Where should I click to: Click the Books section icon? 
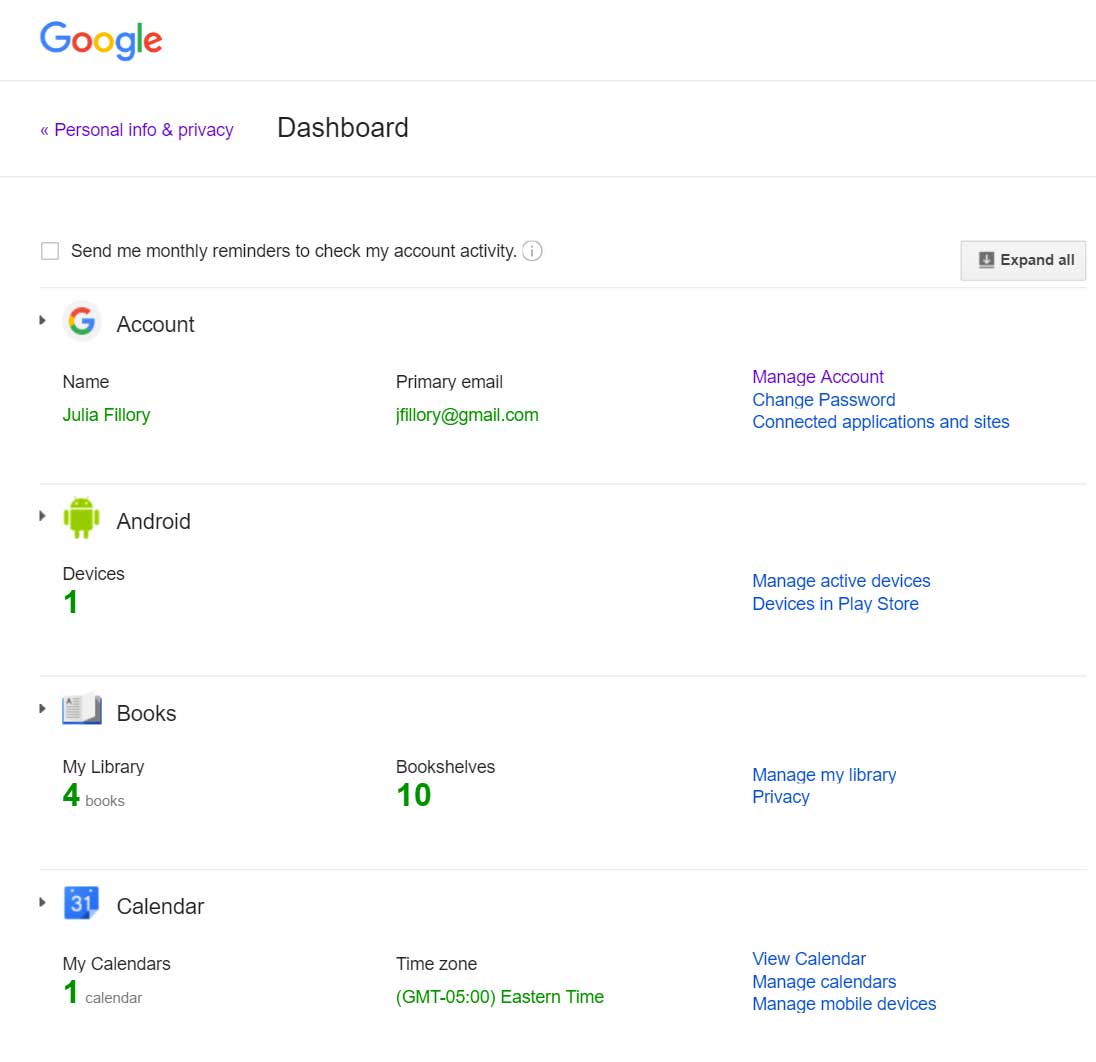(80, 710)
